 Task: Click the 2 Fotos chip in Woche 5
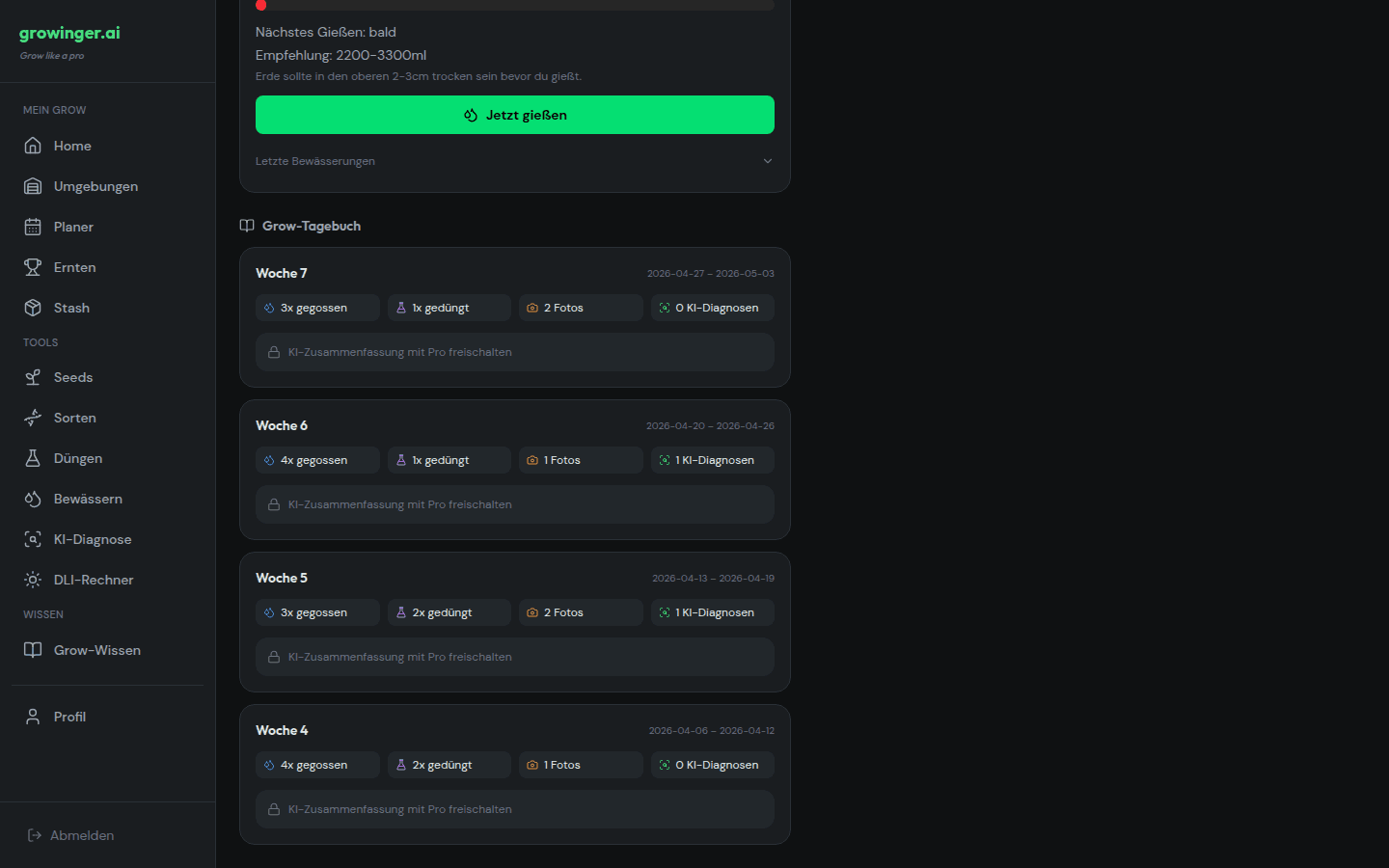[581, 612]
